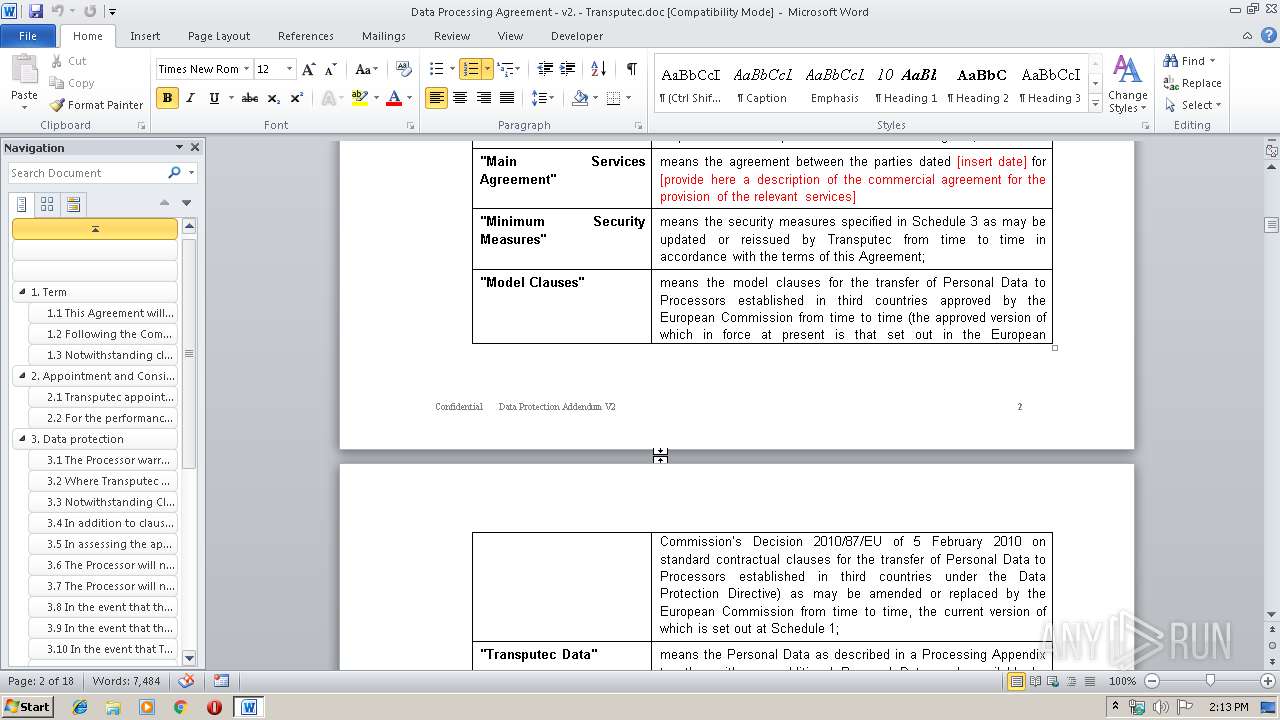Toggle Bold formatting
This screenshot has height=720, width=1280.
point(167,98)
